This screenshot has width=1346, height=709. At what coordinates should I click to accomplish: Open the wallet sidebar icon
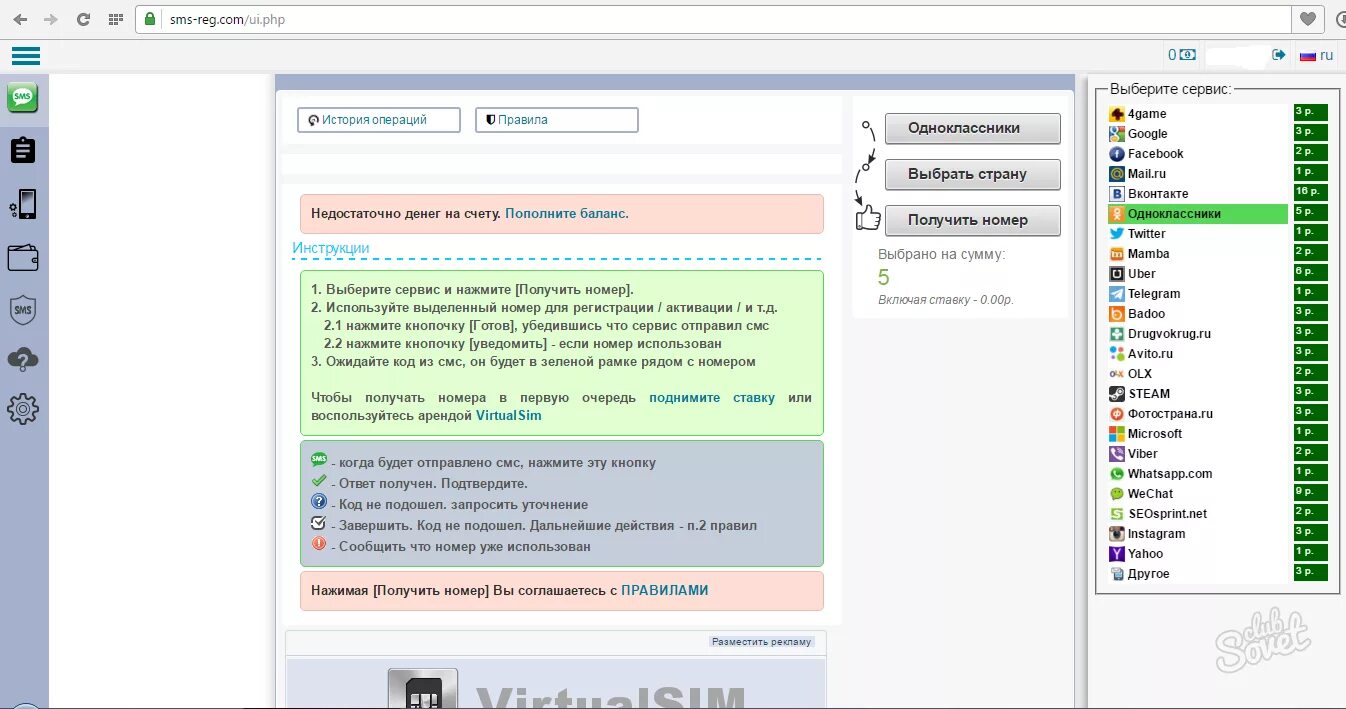point(23,258)
